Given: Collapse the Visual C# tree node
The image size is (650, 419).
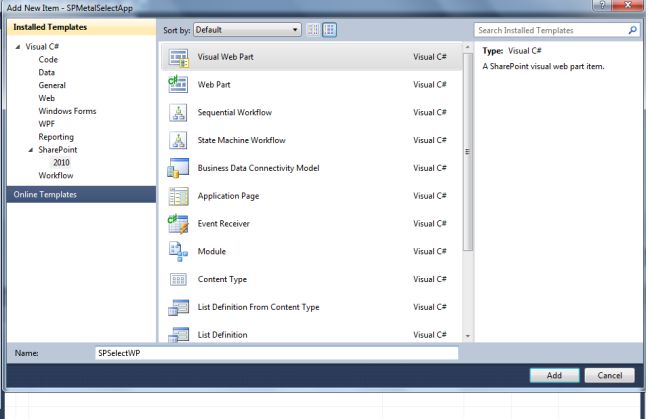Looking at the screenshot, I should (x=18, y=47).
